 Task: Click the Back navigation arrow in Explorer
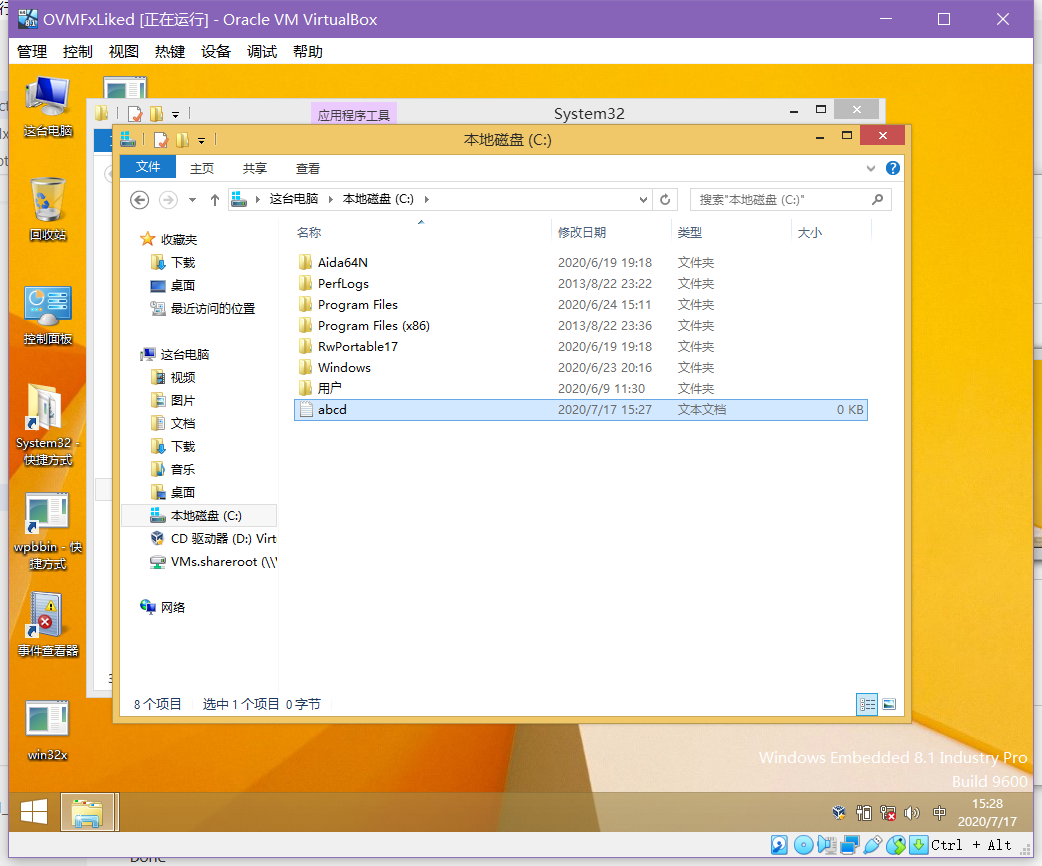pyautogui.click(x=140, y=200)
